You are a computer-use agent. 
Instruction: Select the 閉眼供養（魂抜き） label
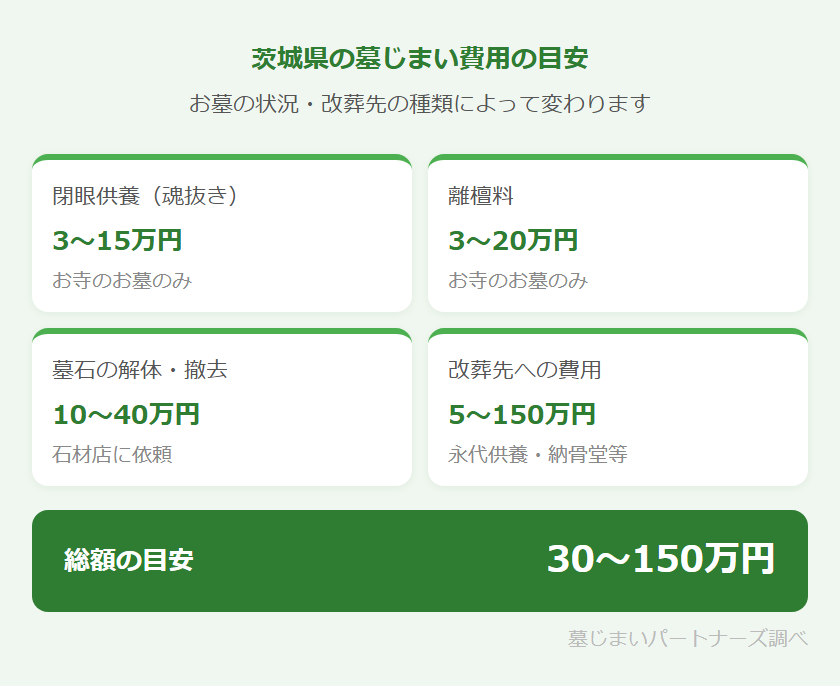[x=148, y=196]
